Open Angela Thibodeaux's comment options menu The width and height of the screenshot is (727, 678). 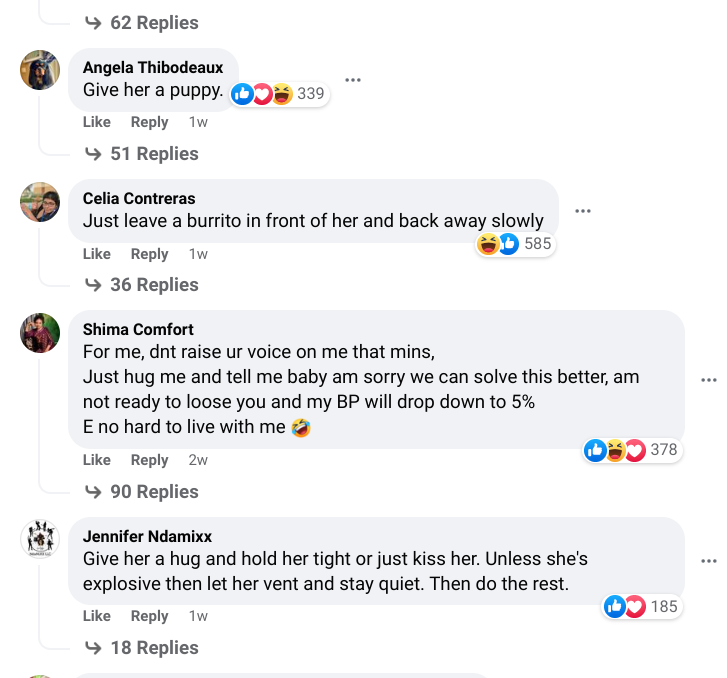[x=352, y=80]
